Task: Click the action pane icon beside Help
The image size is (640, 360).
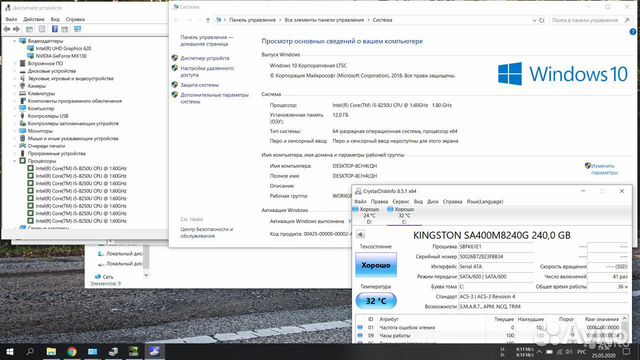Action: 64,29
